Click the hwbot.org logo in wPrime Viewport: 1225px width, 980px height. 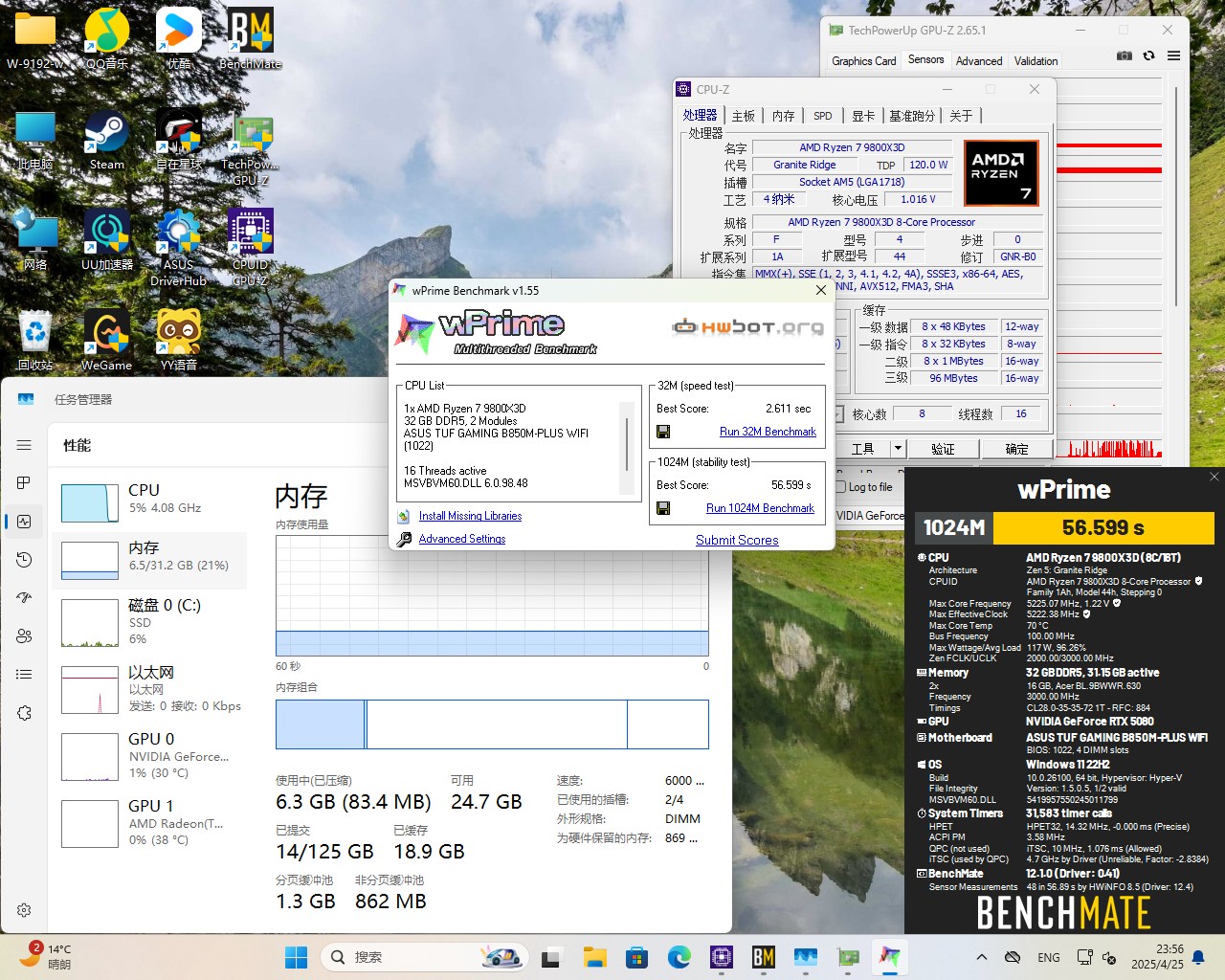[747, 327]
